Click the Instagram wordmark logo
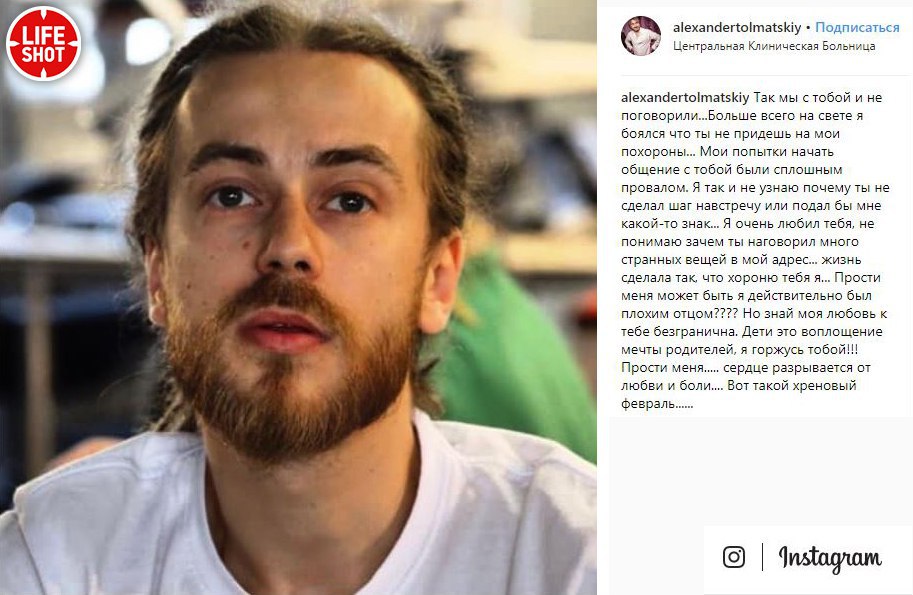This screenshot has height=595, width=913. [830, 558]
